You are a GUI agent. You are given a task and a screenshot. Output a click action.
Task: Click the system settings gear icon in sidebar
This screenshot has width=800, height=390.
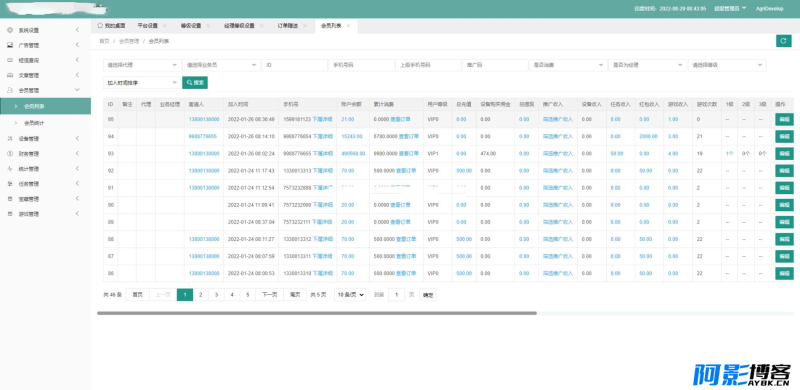click(x=10, y=30)
